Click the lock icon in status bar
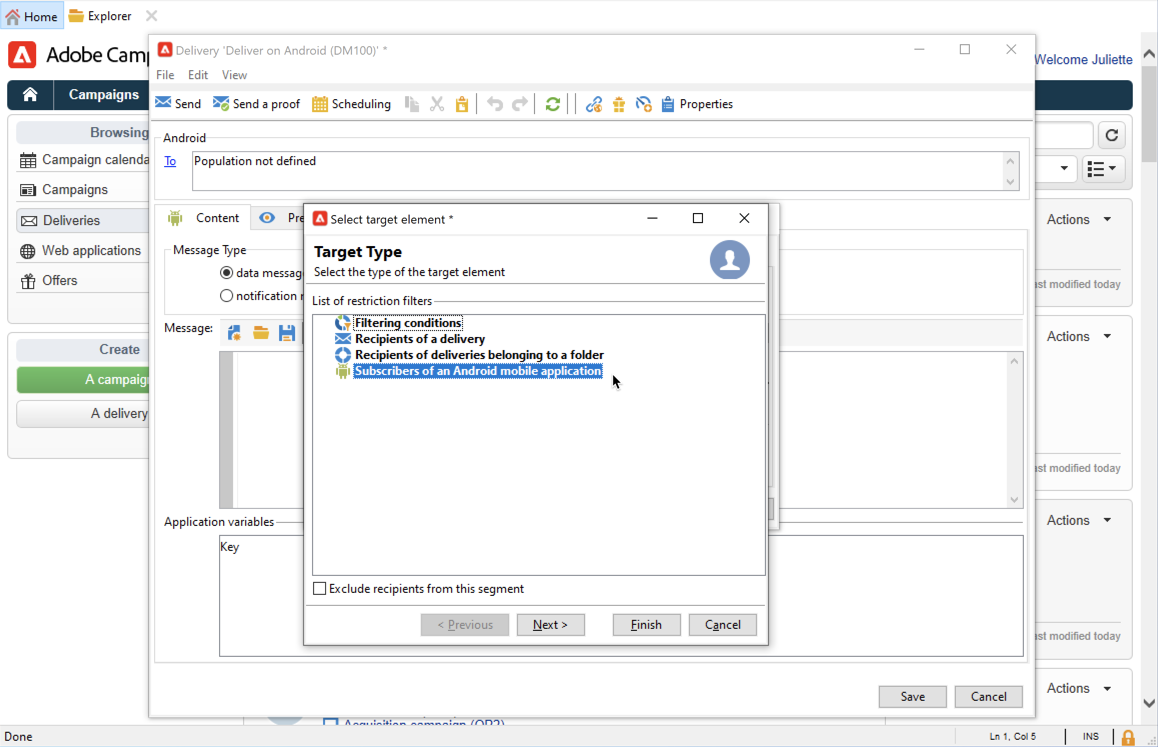This screenshot has width=1158, height=747. tap(1128, 737)
